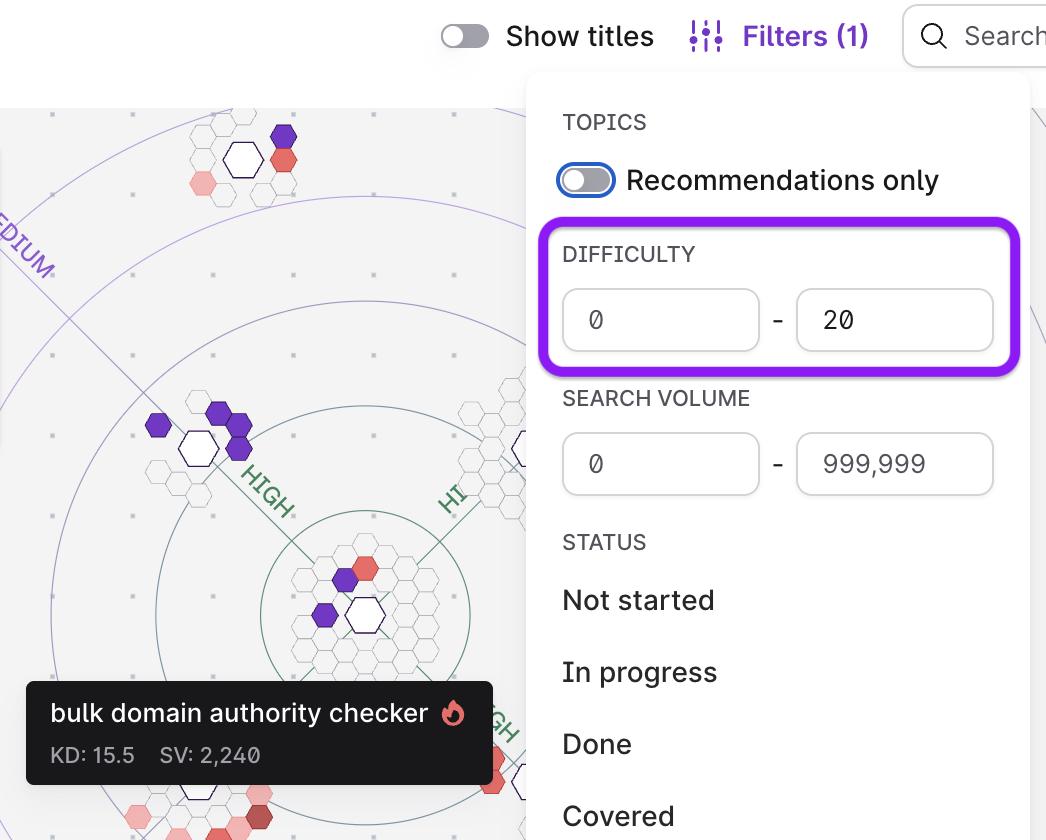
Task: Click the Search box at top right
Action: pyautogui.click(x=990, y=37)
